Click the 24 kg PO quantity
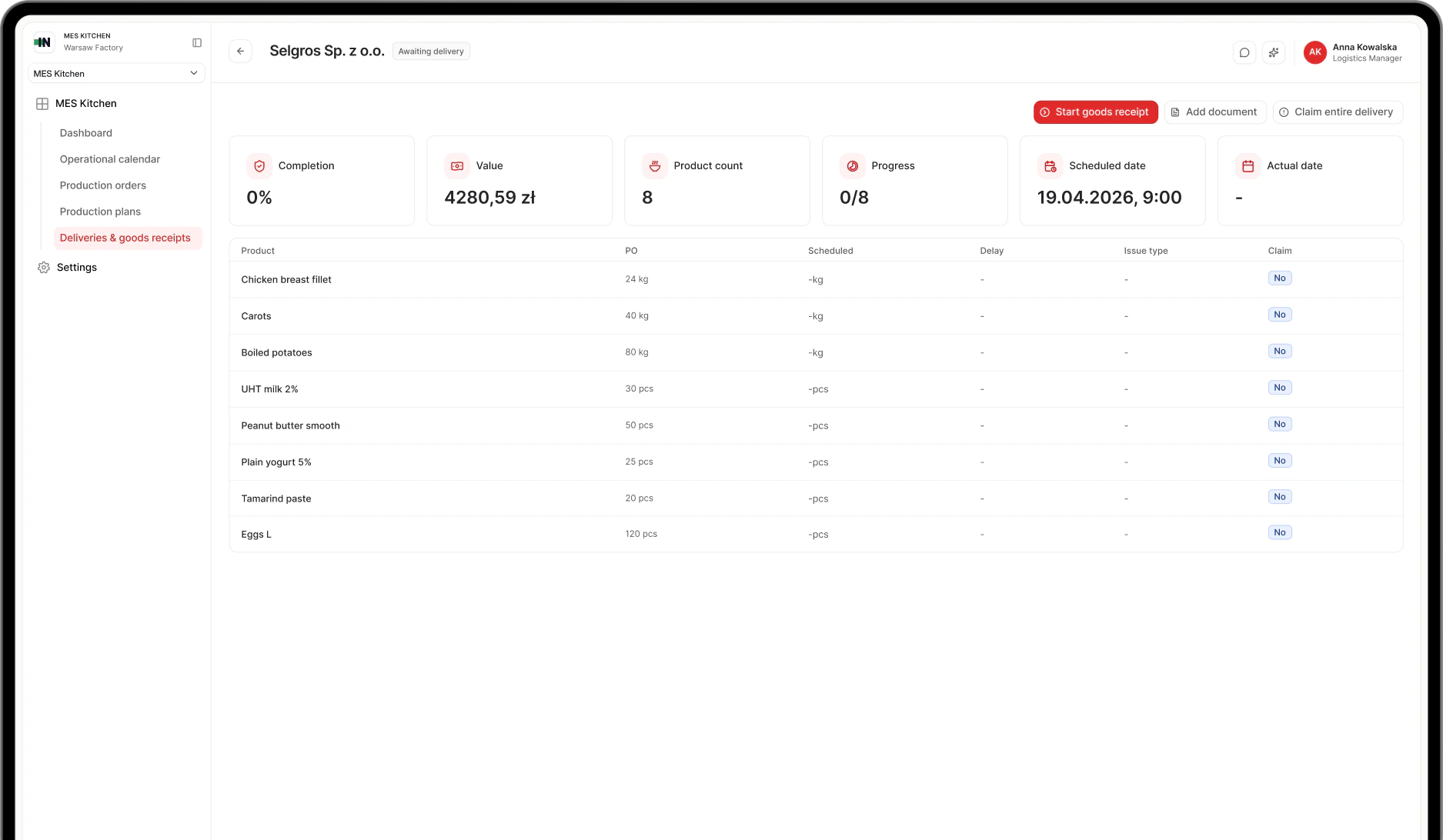Viewport: 1443px width, 840px height. tap(636, 279)
